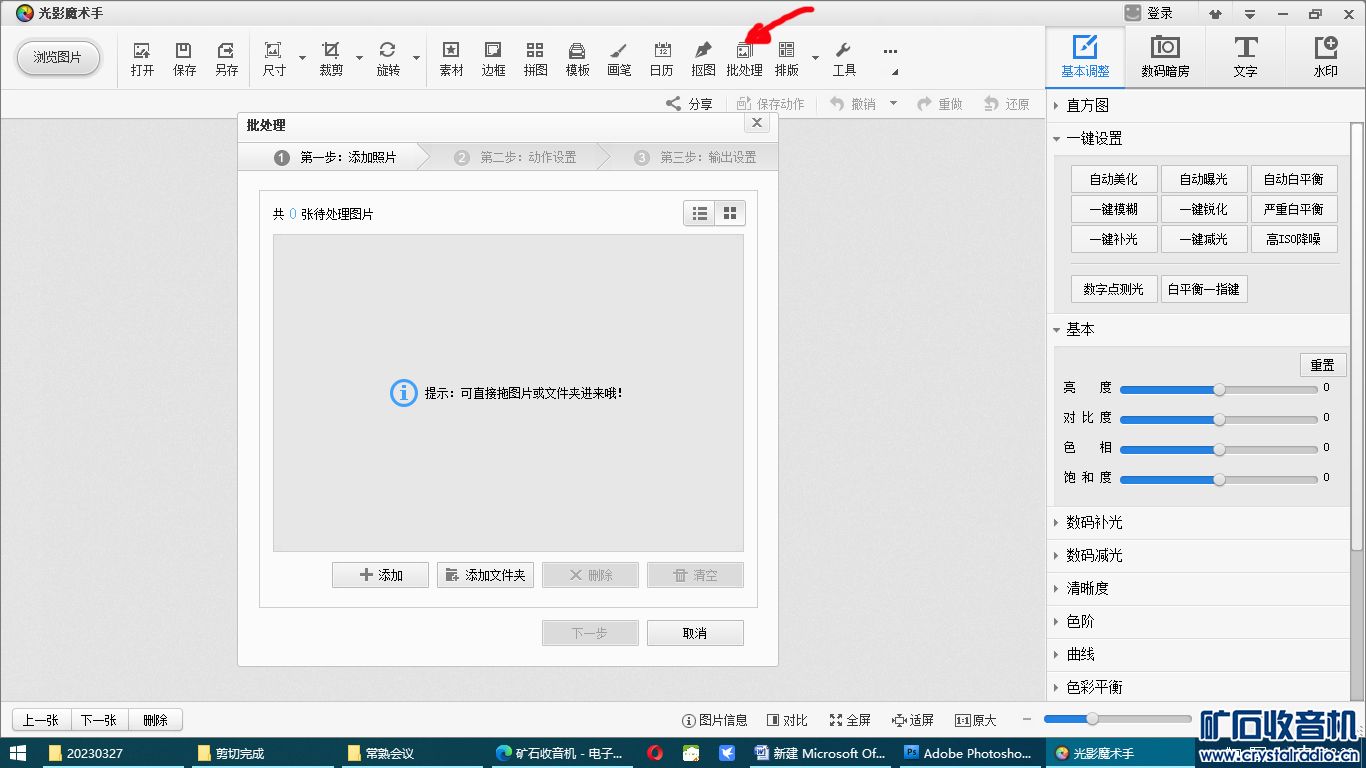Toggle 对比 compare view in status bar

[x=787, y=720]
